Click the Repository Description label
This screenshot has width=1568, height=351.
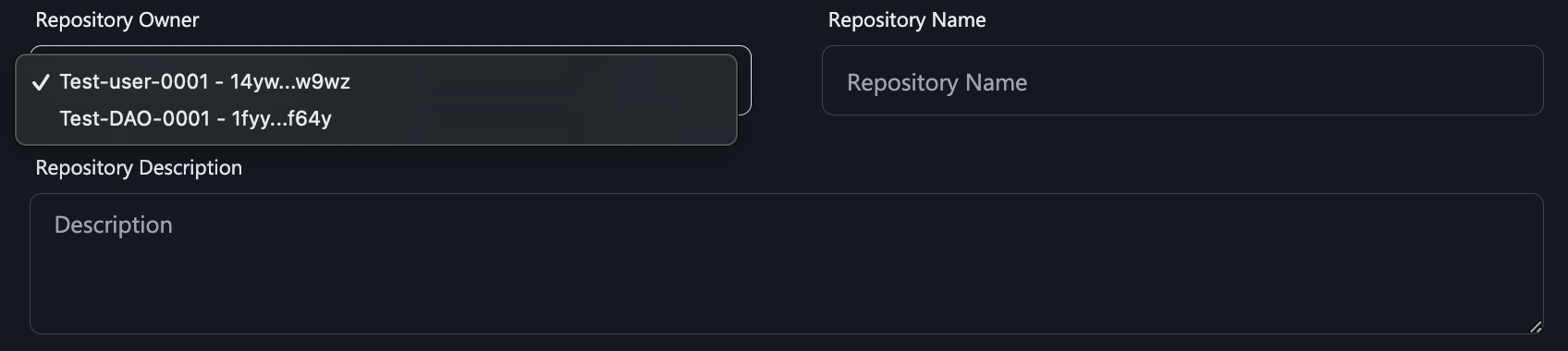(x=139, y=167)
